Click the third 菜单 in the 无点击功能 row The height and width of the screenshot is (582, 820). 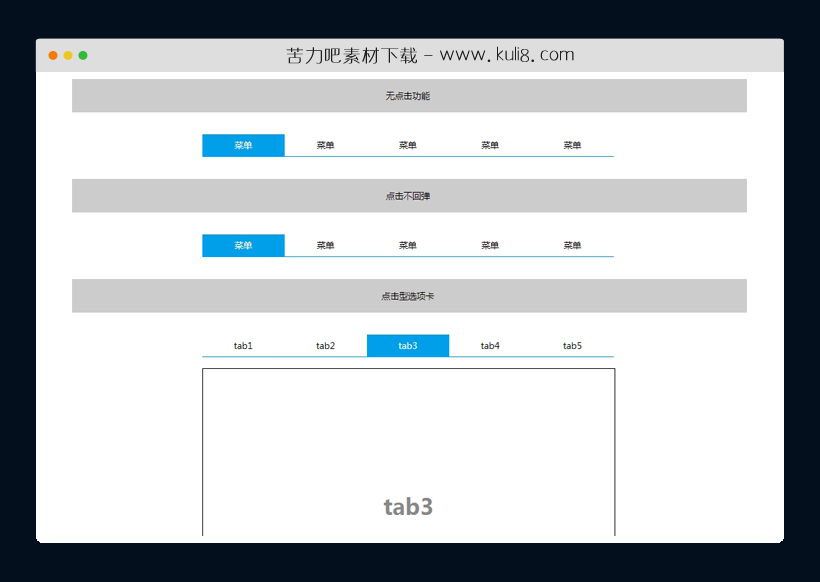(x=408, y=144)
